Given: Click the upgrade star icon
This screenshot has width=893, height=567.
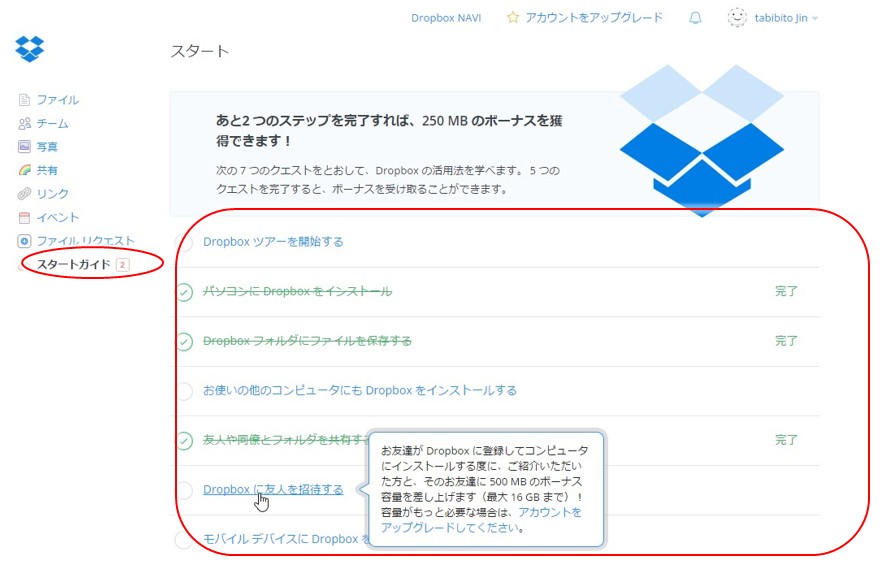Looking at the screenshot, I should [x=513, y=18].
